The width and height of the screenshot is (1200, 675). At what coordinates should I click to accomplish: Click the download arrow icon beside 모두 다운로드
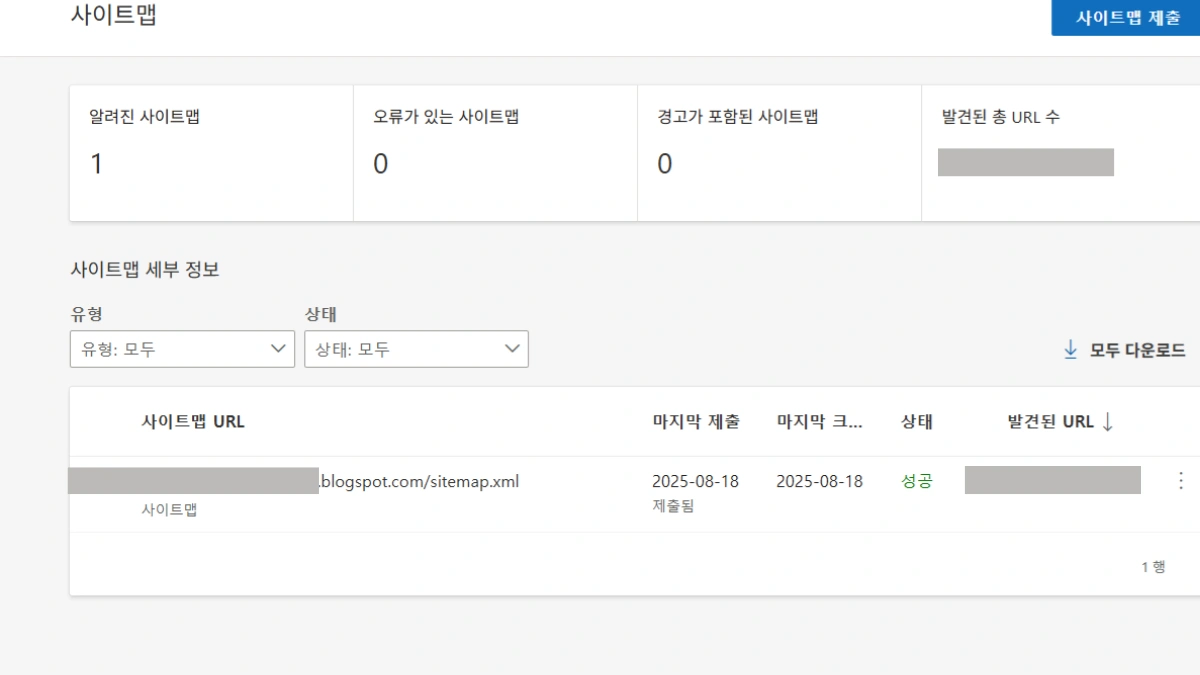(x=1070, y=349)
